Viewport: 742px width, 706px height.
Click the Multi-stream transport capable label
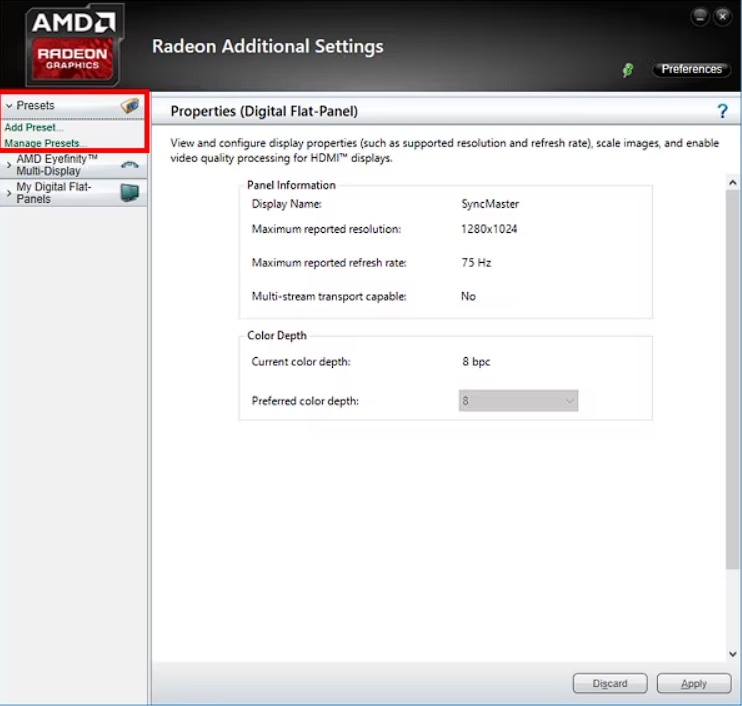329,296
